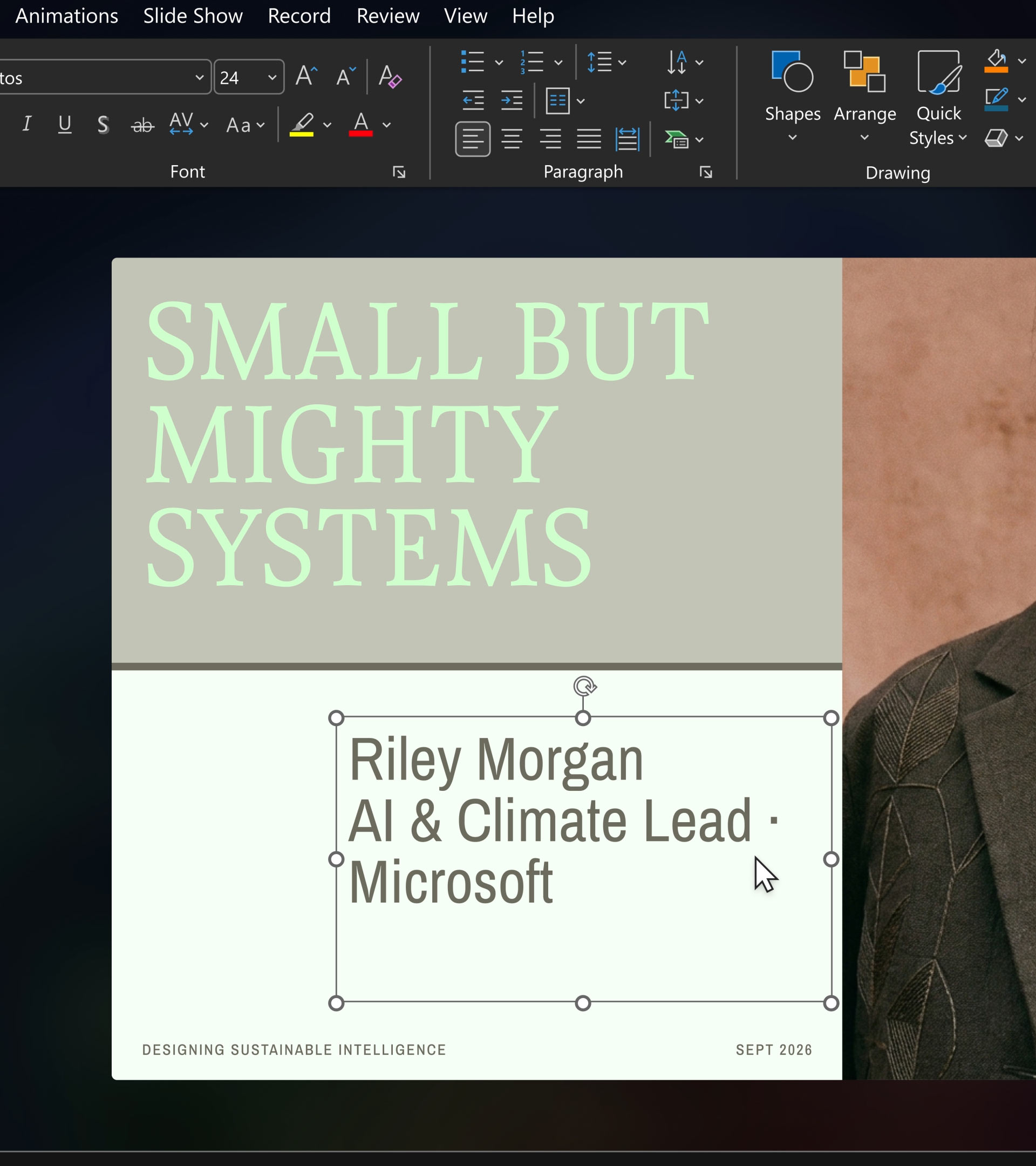Open the Change Case Aa menu

245,124
